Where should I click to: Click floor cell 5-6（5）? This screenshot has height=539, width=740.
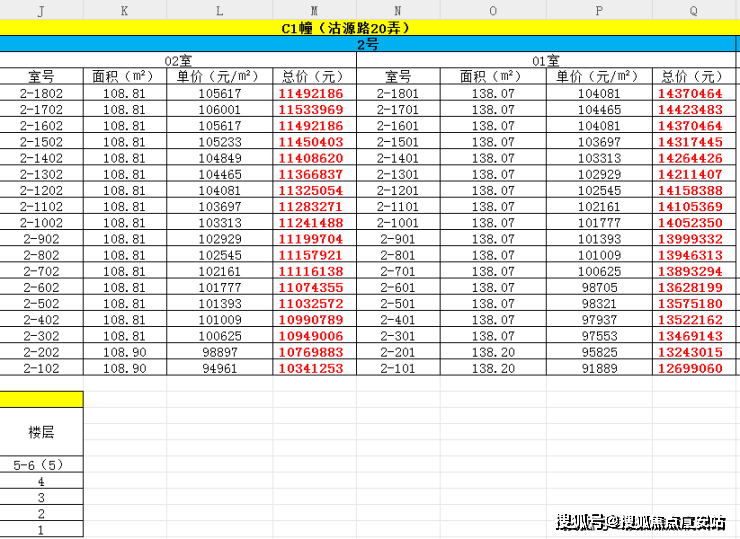coord(42,464)
